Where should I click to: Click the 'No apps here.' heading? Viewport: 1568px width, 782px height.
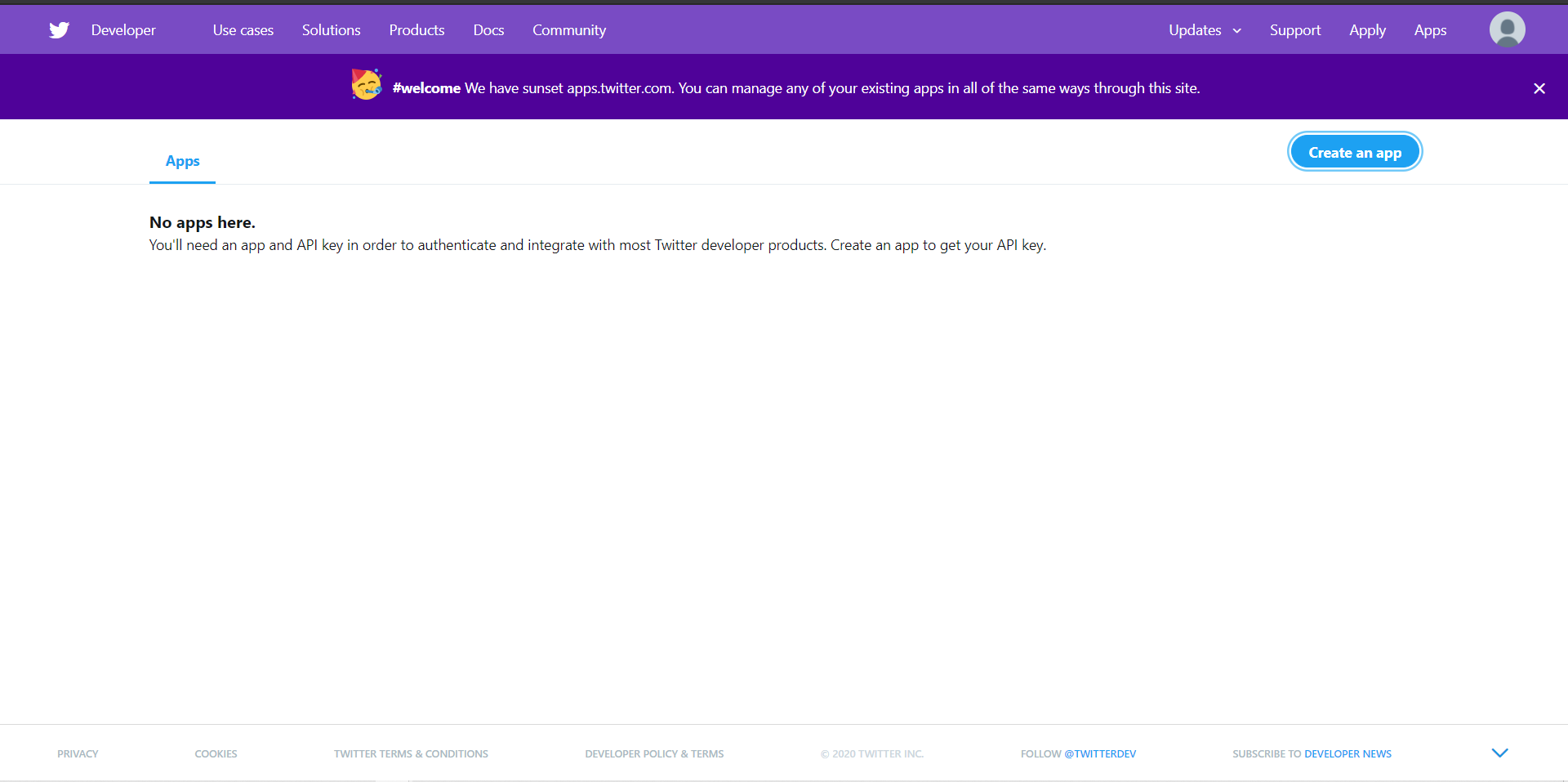pos(203,222)
